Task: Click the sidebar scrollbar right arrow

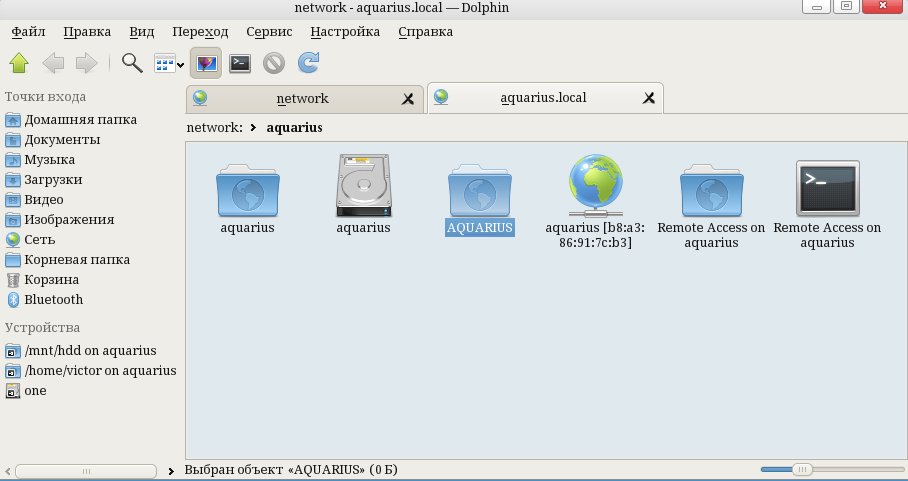Action: tap(171, 471)
